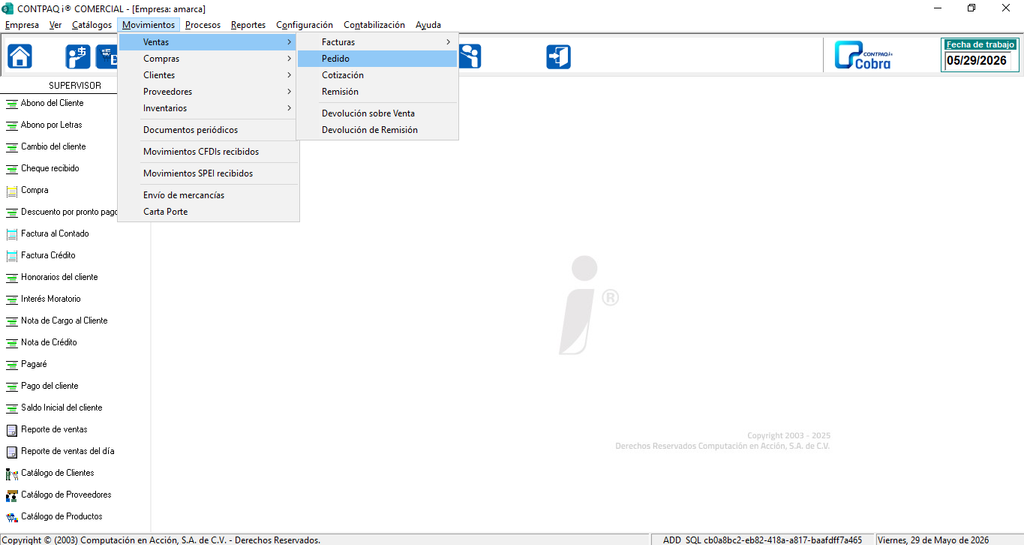
Task: Click the Nota de Cargo al Cliente icon
Action: coord(12,321)
